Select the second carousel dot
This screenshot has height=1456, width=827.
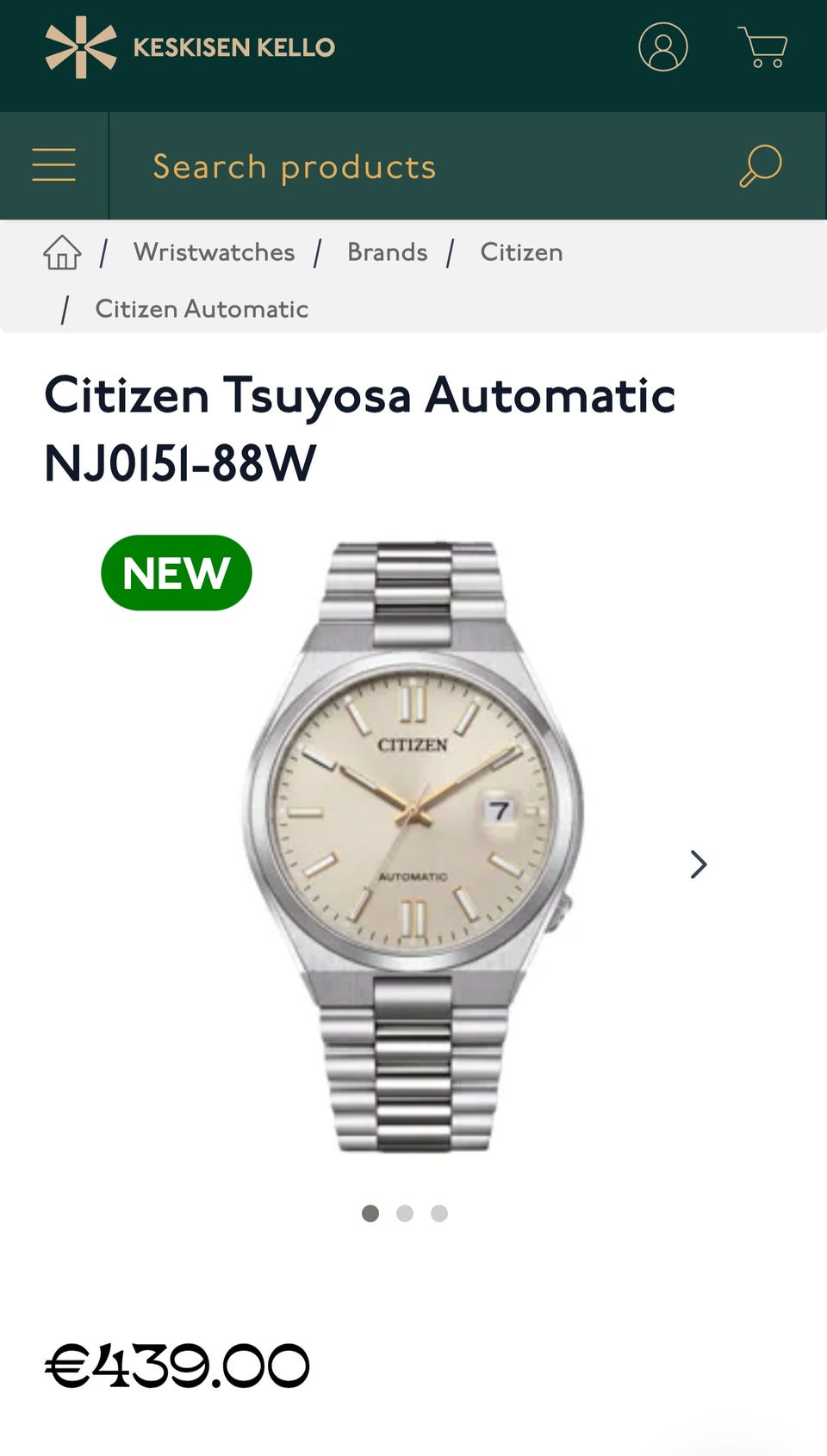pos(405,1213)
